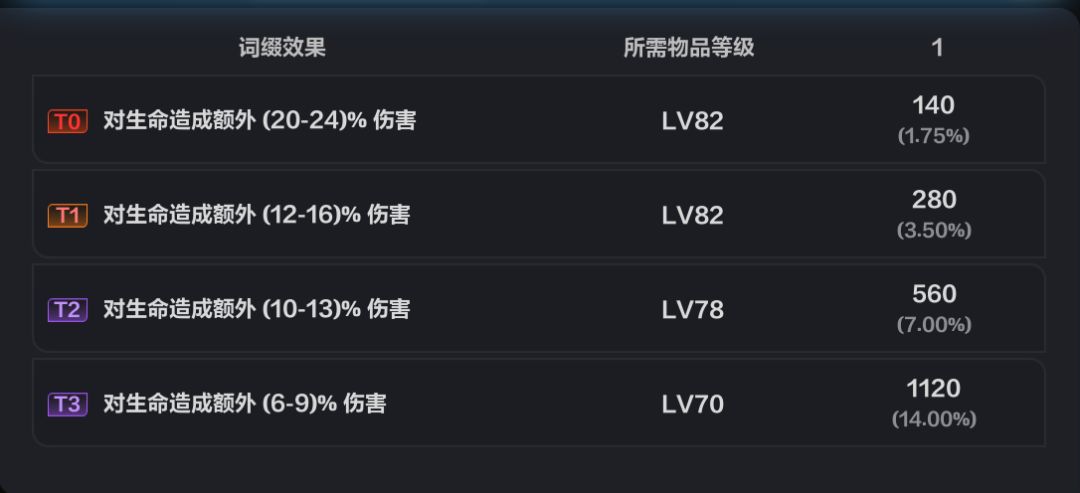Select the purple T2 tier badge

[x=67, y=310]
